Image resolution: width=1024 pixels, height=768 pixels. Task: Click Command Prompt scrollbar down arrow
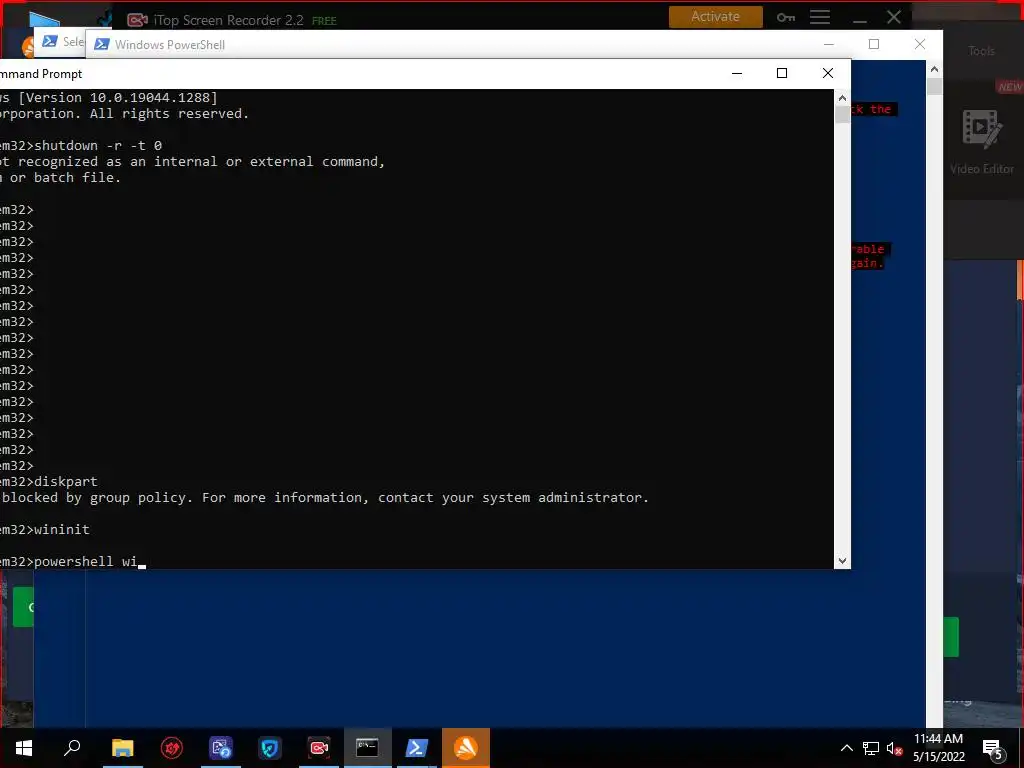[842, 560]
